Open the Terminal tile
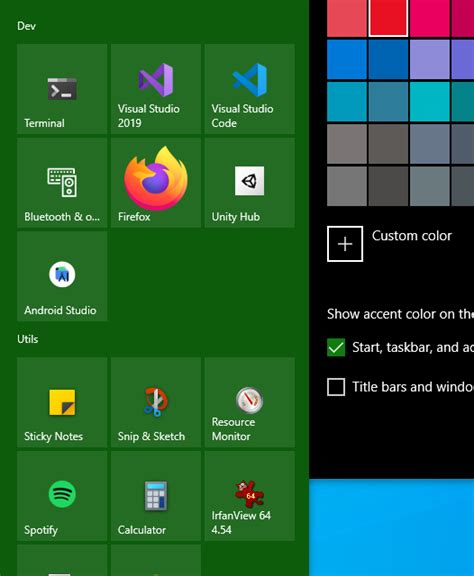 (x=62, y=89)
